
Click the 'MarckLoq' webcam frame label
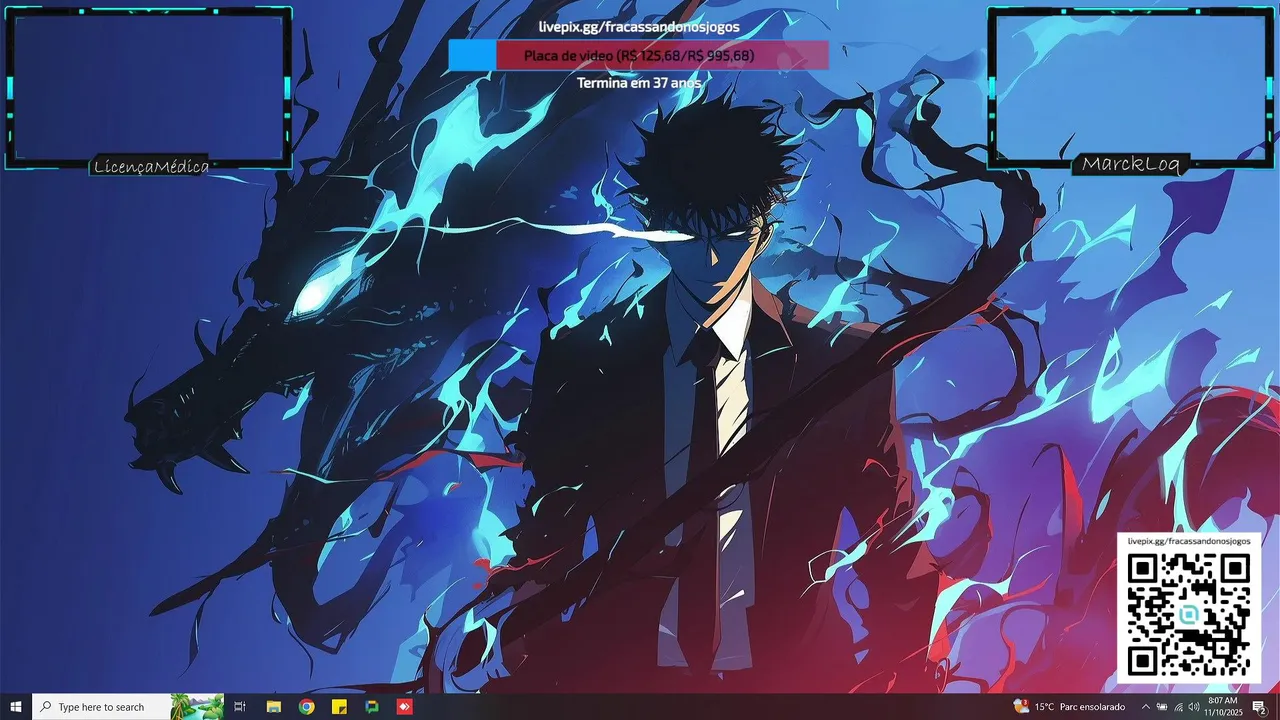pyautogui.click(x=1131, y=164)
